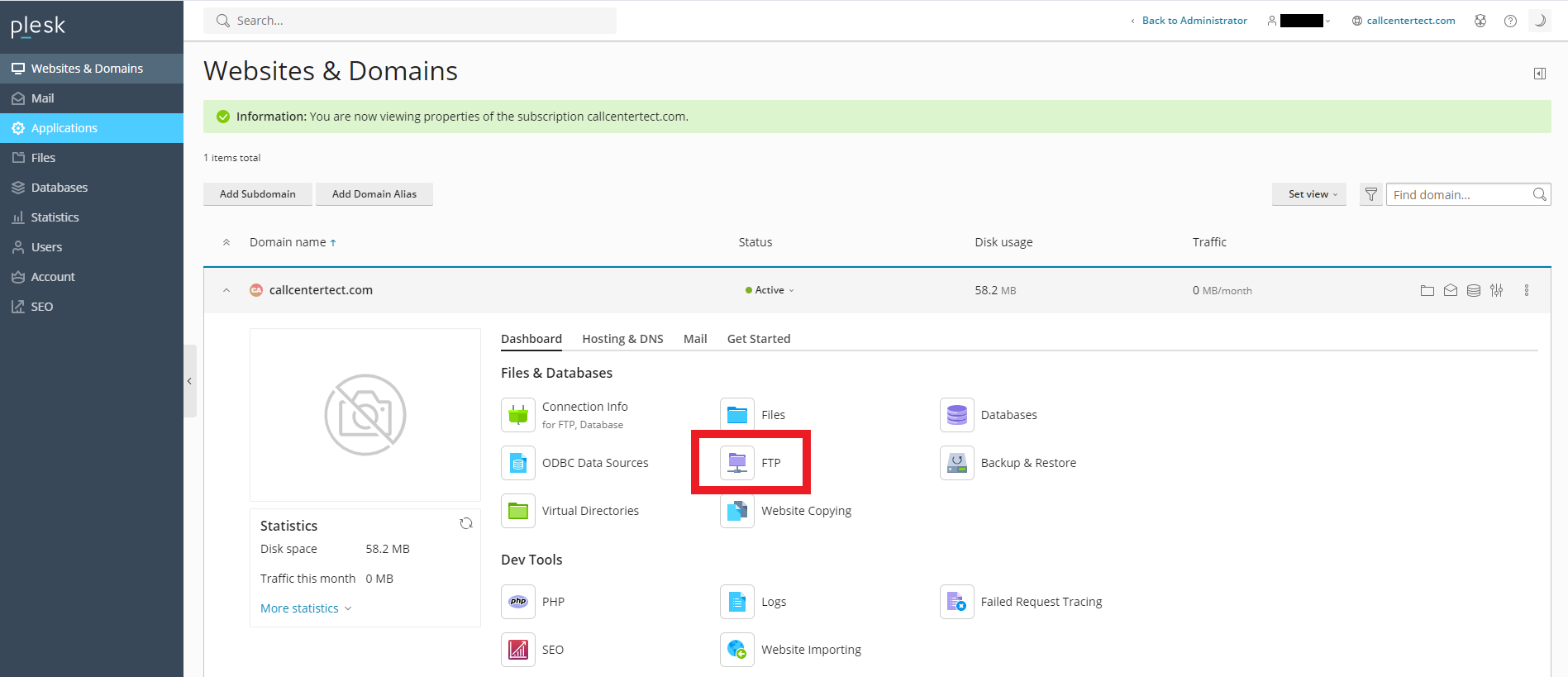1568x677 pixels.
Task: Switch to the Hosting & DNS tab
Action: pos(622,339)
